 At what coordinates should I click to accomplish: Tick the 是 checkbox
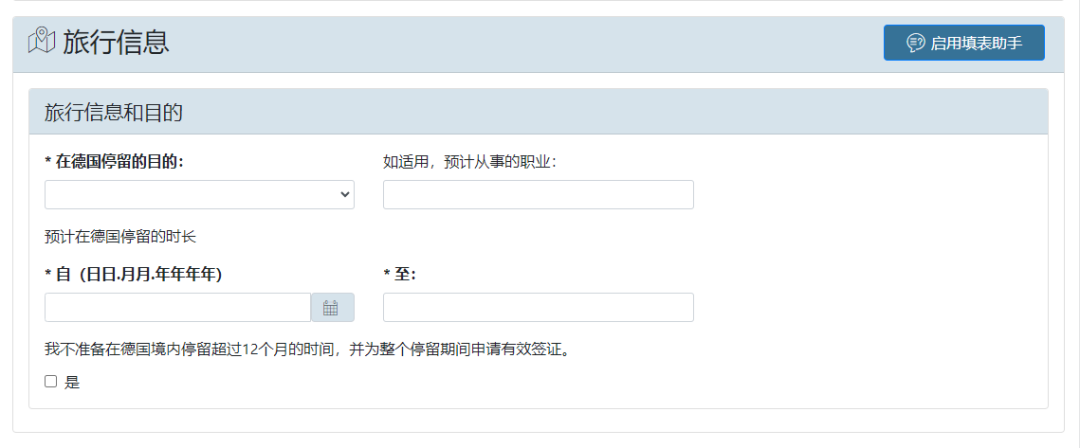[x=50, y=382]
